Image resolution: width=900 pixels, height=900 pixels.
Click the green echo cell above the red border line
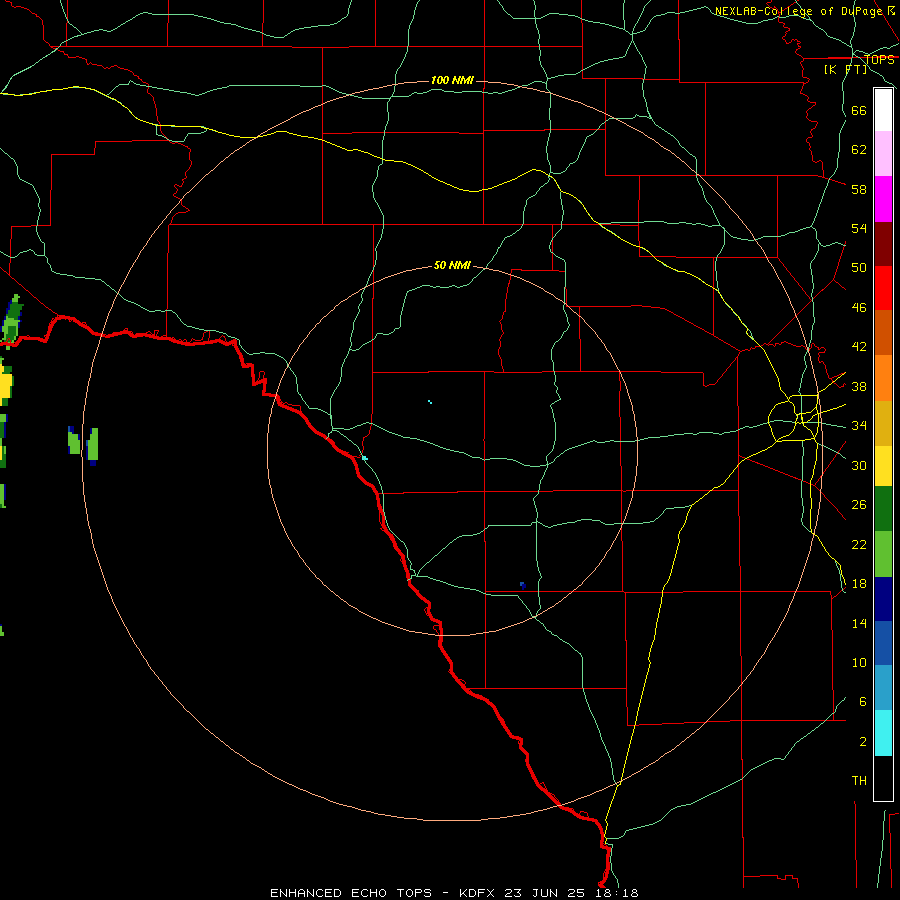(x=12, y=319)
